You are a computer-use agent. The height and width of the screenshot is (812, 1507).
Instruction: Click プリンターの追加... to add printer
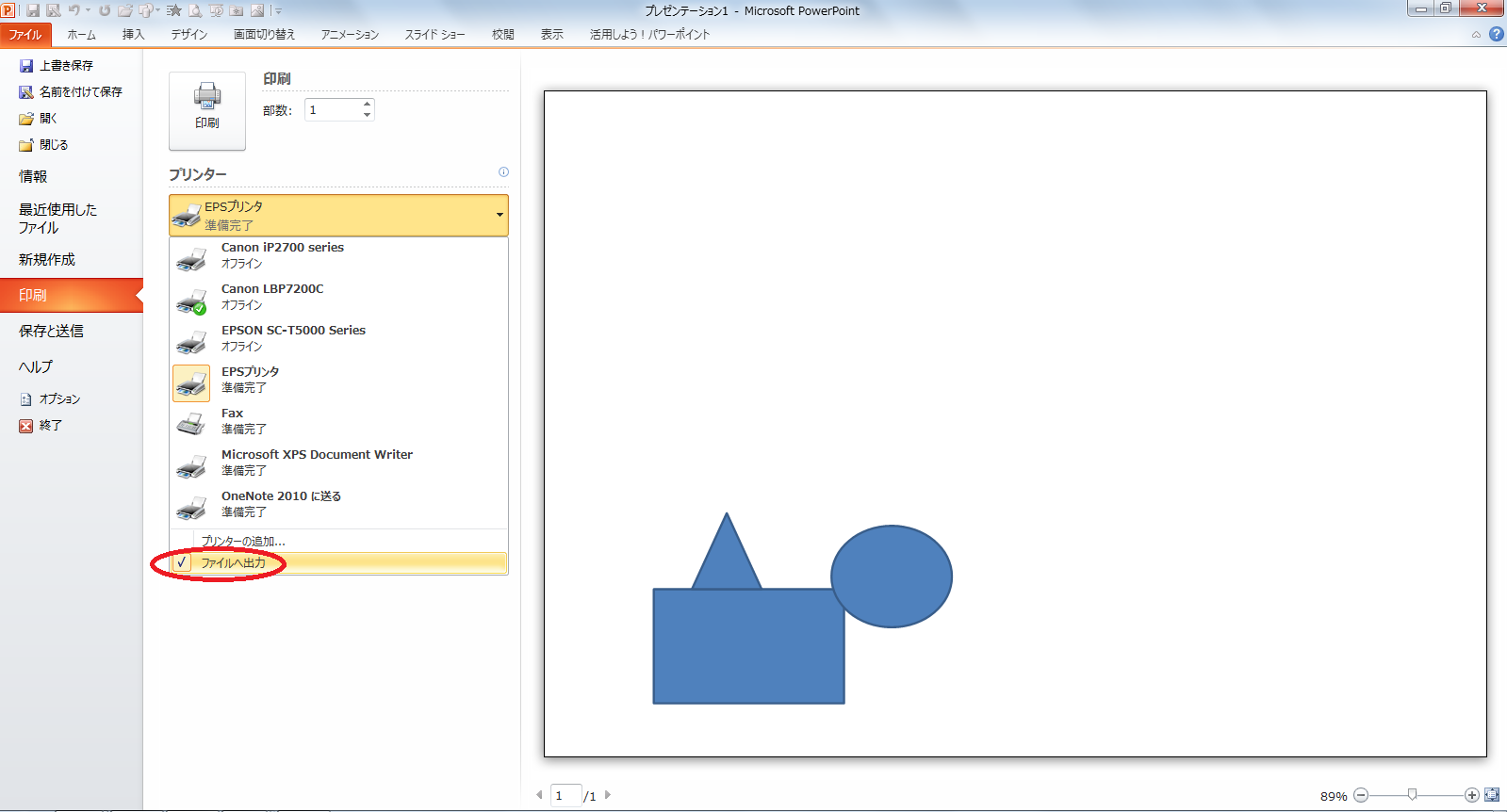pyautogui.click(x=338, y=541)
